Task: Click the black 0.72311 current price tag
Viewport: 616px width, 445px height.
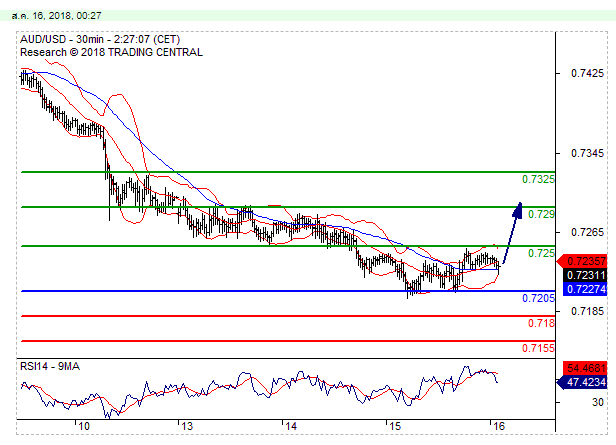Action: pyautogui.click(x=585, y=275)
